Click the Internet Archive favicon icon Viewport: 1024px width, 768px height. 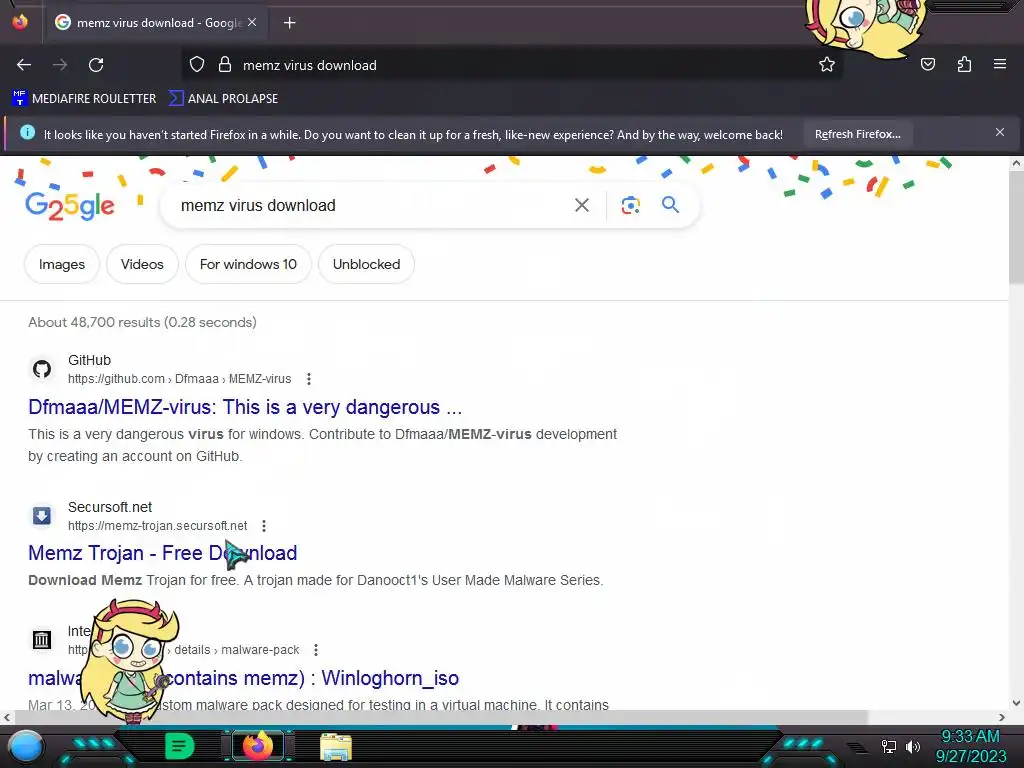point(42,639)
